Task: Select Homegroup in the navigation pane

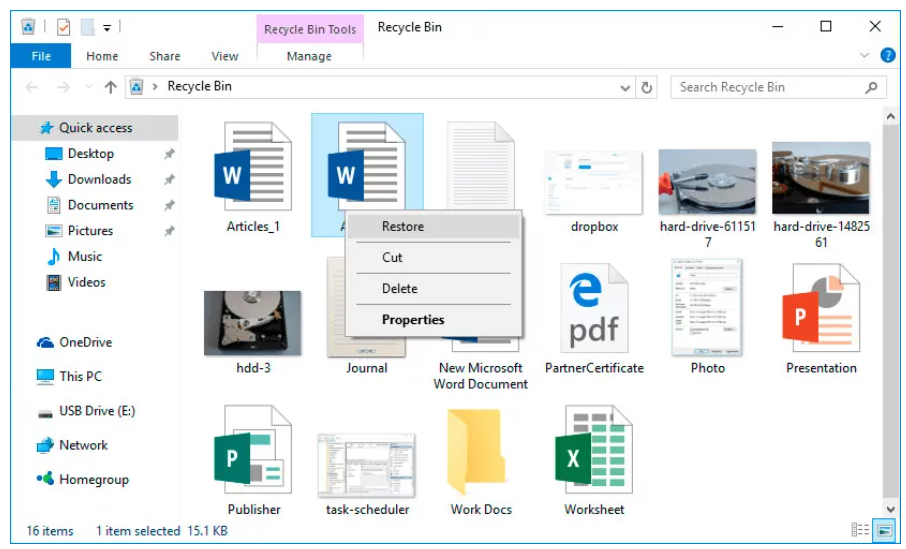Action: pyautogui.click(x=94, y=479)
